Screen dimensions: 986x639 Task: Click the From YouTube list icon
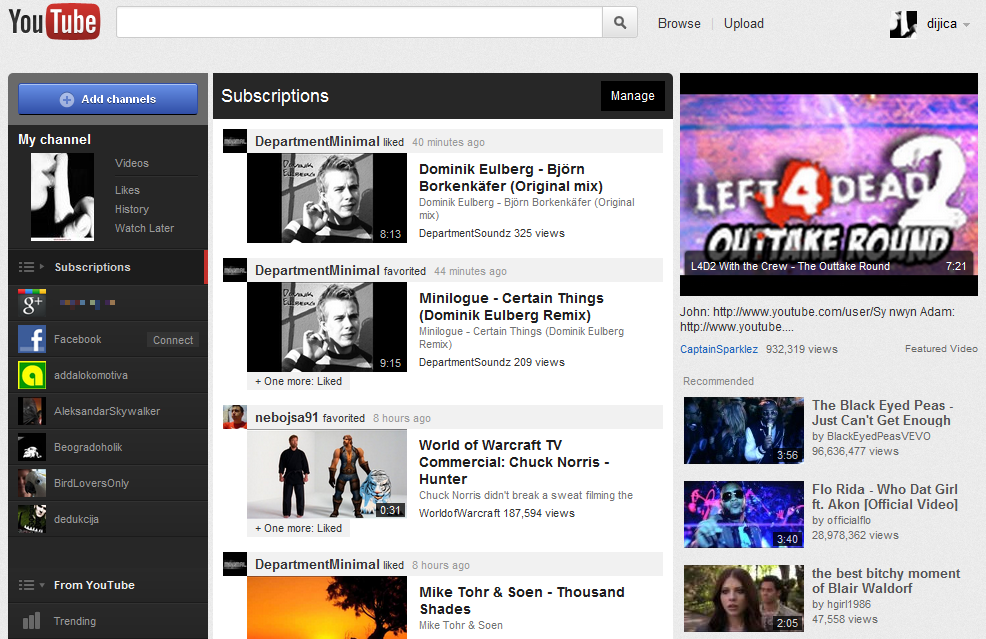click(x=26, y=585)
